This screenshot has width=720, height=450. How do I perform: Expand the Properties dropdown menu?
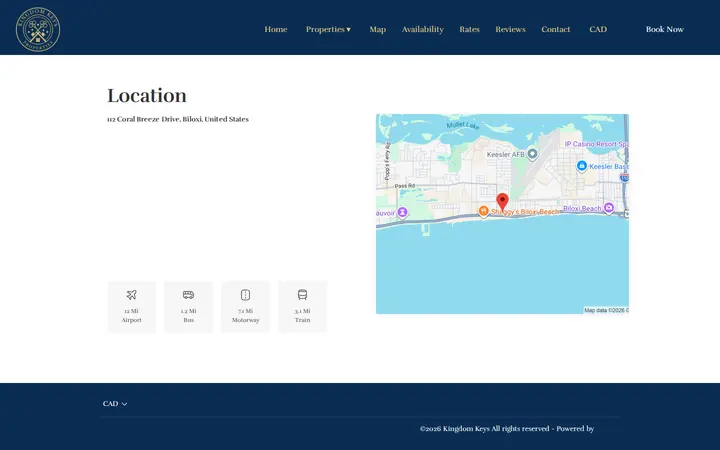pos(328,29)
